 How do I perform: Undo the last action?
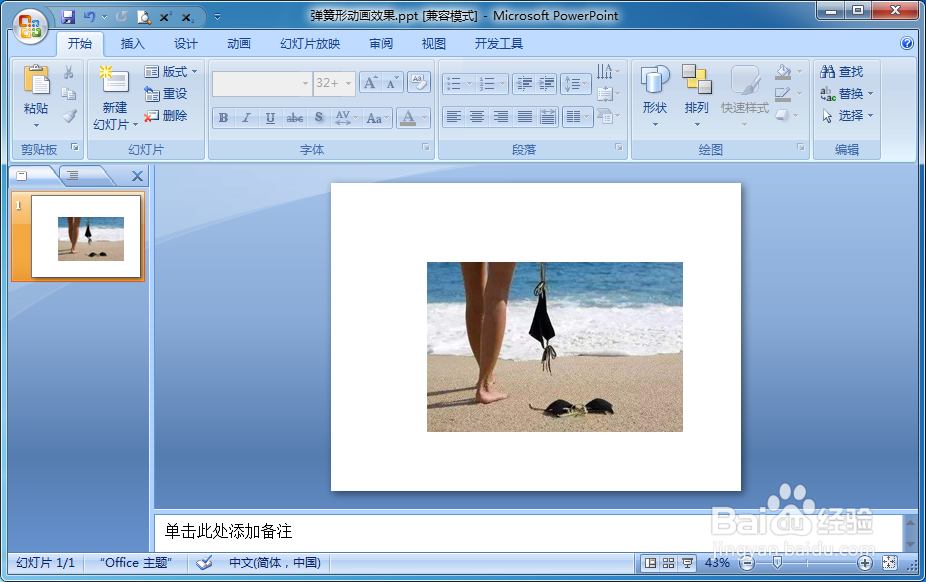coord(89,17)
